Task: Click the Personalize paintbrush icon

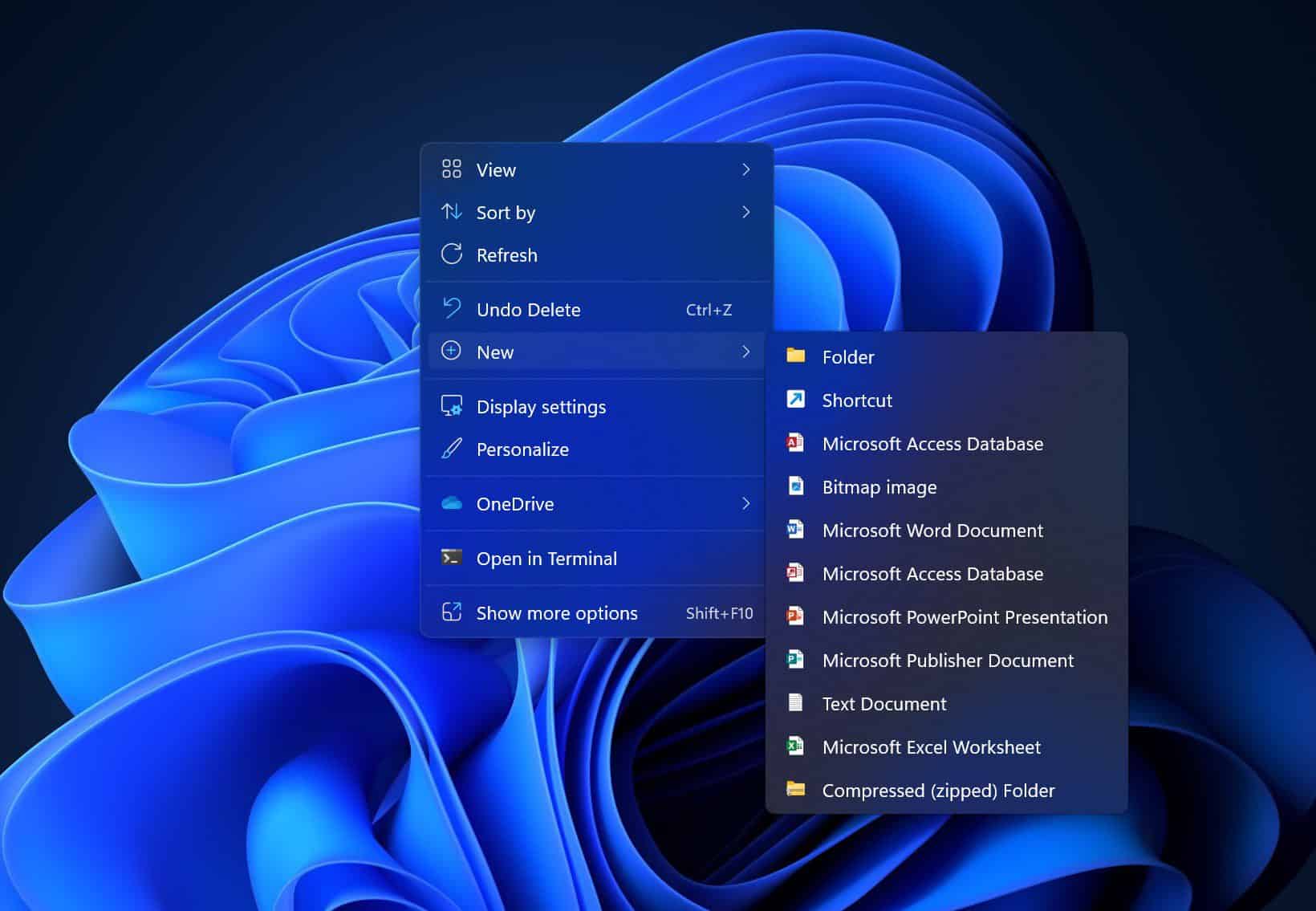Action: coord(452,449)
